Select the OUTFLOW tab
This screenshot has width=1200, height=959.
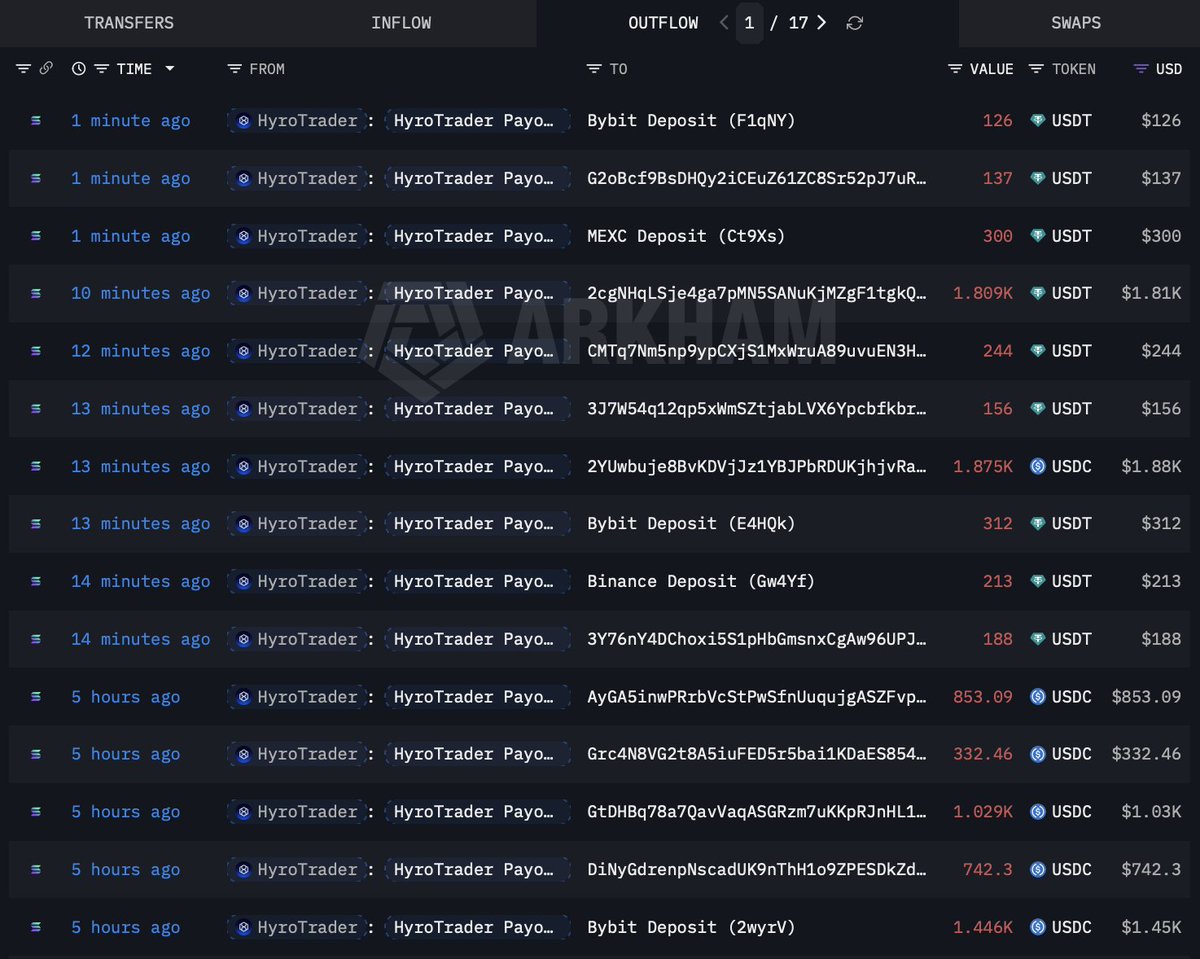click(663, 23)
